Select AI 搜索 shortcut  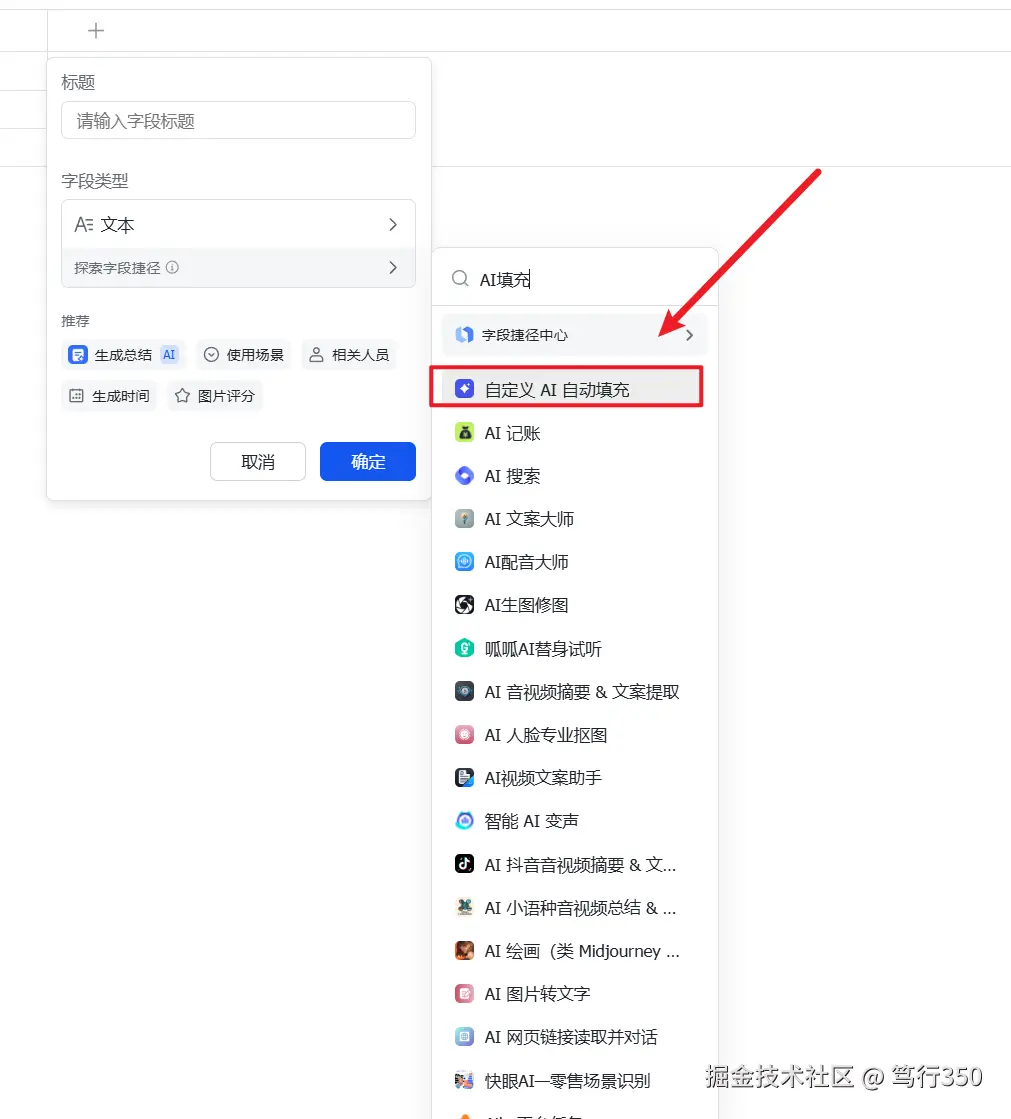pos(574,475)
